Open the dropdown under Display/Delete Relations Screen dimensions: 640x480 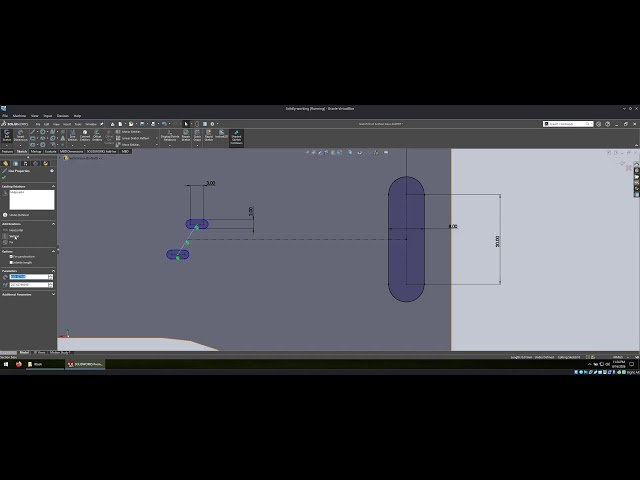pos(170,145)
